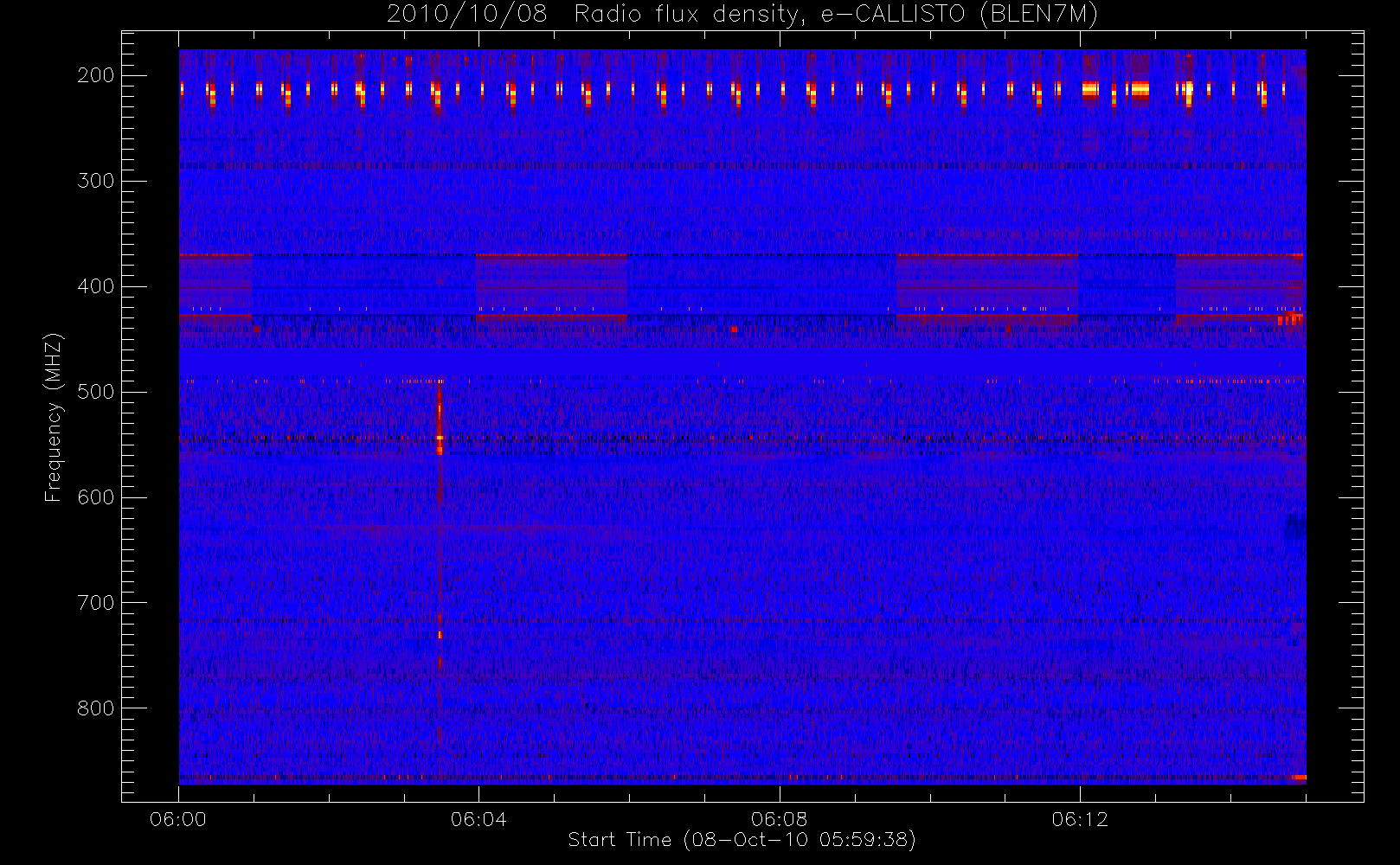Click the plot title "Radio flux density, e-CALLISTO (BLEN7M)"

click(x=836, y=15)
